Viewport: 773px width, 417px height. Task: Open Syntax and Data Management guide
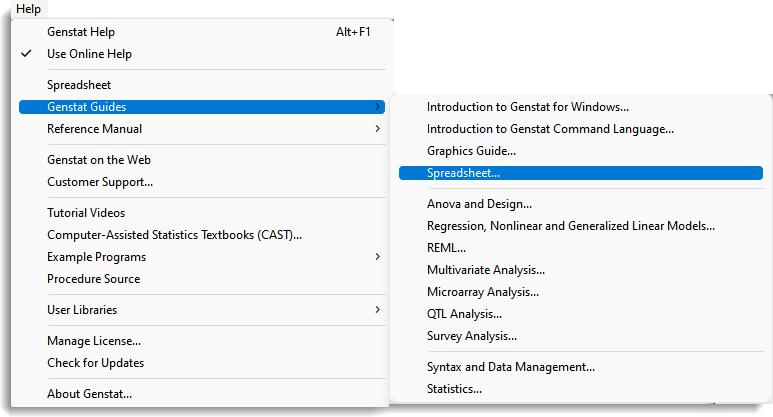coord(581,367)
